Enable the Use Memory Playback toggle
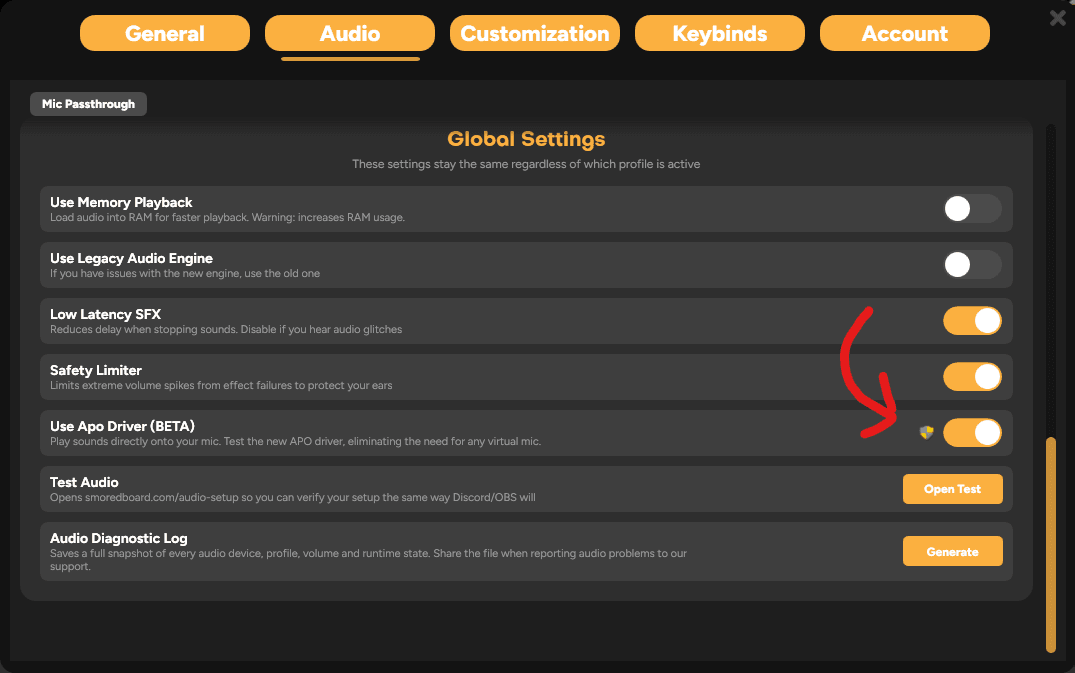This screenshot has height=673, width=1075. (972, 208)
